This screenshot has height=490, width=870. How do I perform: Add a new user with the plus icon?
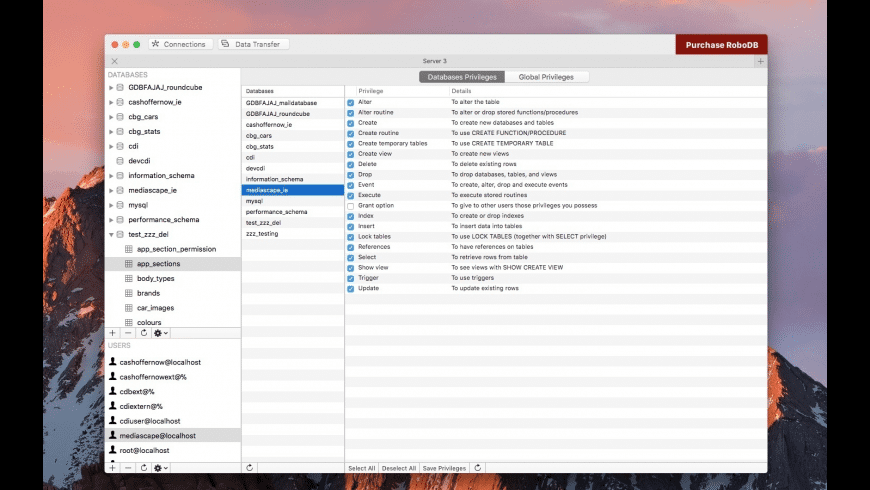tap(112, 467)
